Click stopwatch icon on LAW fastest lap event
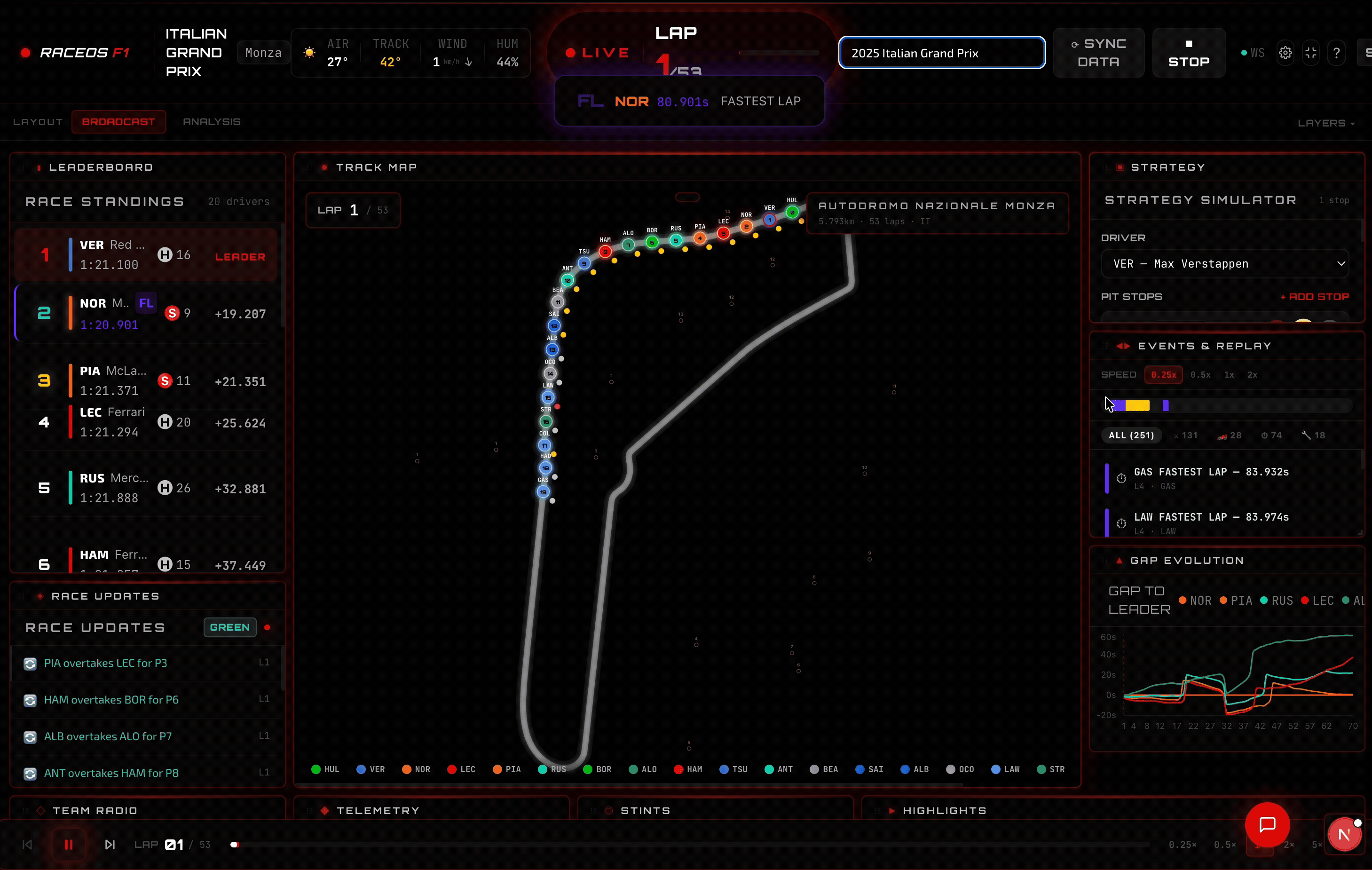 1121,523
